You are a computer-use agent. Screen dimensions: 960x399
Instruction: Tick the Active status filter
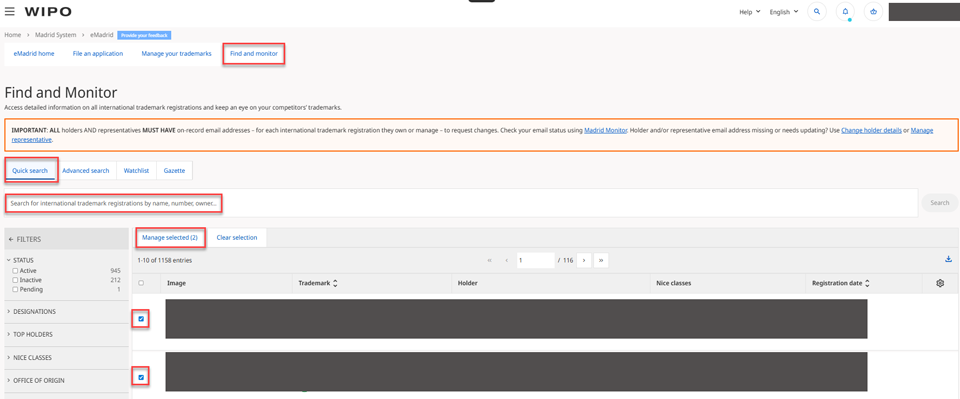point(15,270)
